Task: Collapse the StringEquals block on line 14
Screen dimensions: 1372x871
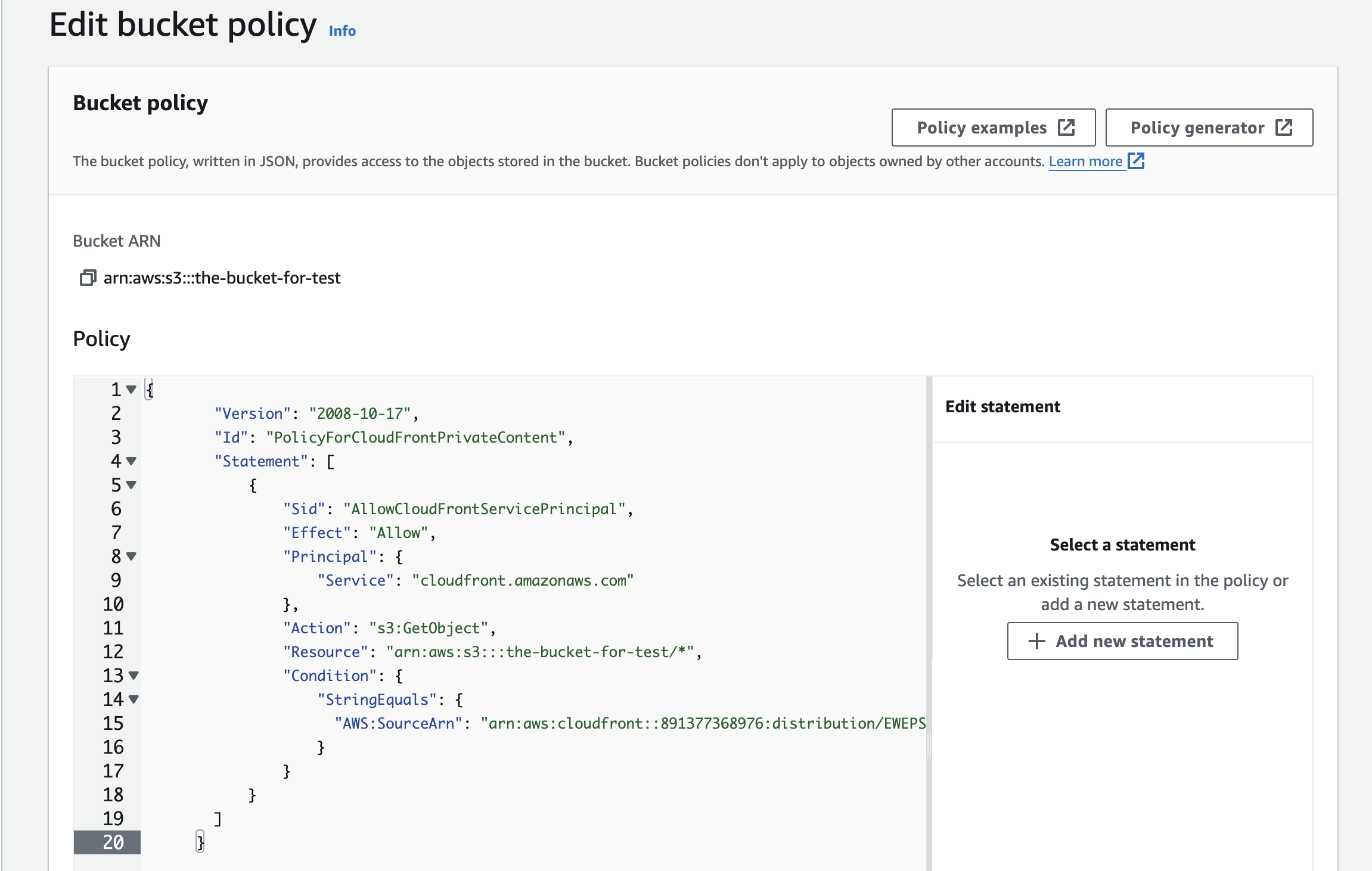Action: (134, 699)
